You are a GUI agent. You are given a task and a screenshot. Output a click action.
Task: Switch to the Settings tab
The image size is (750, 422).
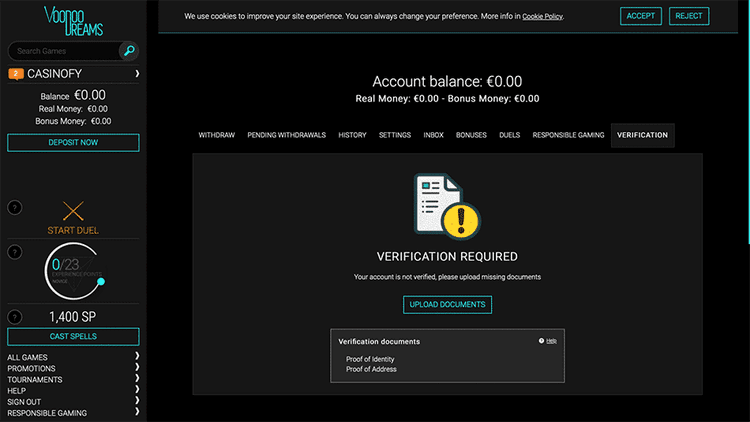(x=395, y=135)
